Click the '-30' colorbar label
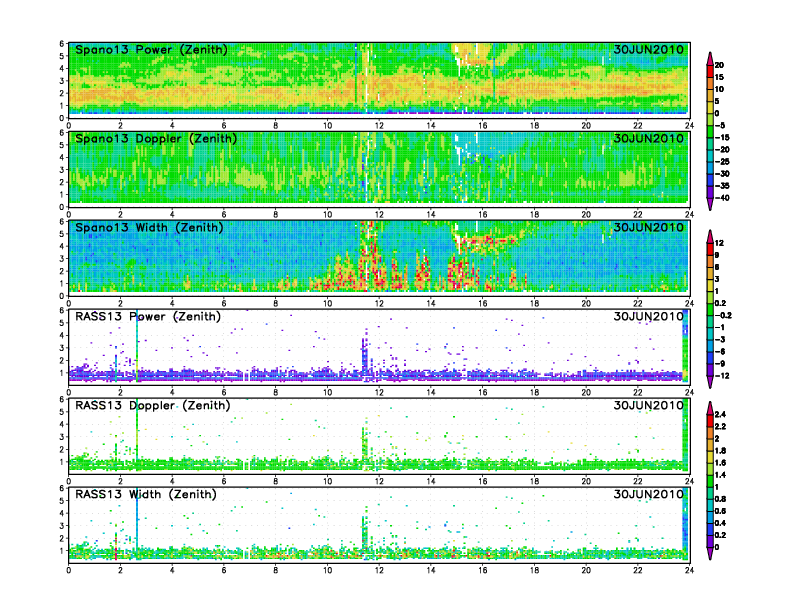792x612 pixels. pyautogui.click(x=722, y=174)
